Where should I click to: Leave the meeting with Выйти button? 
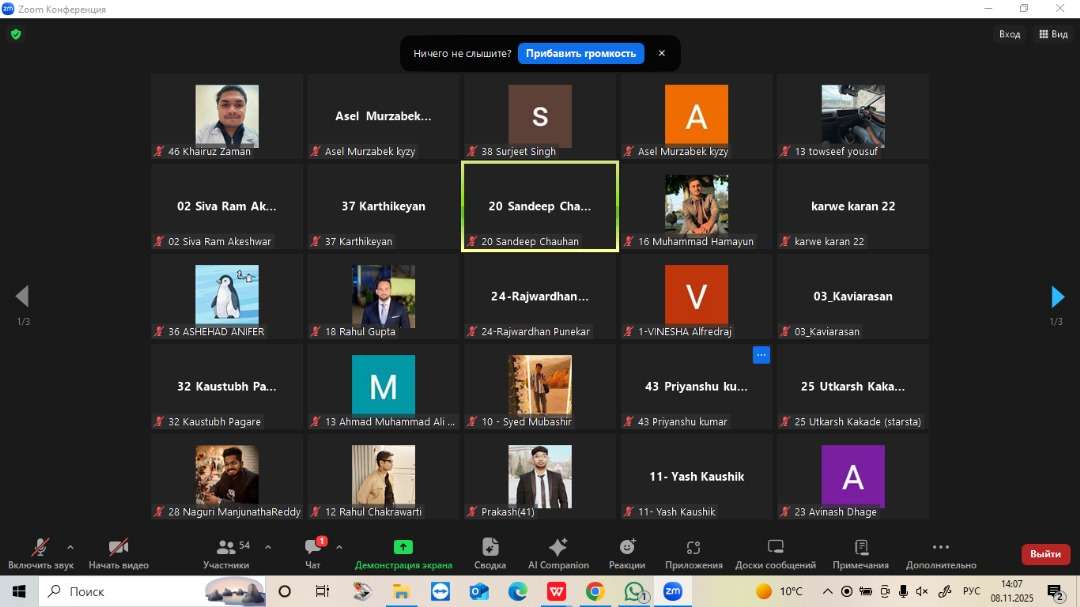1045,554
